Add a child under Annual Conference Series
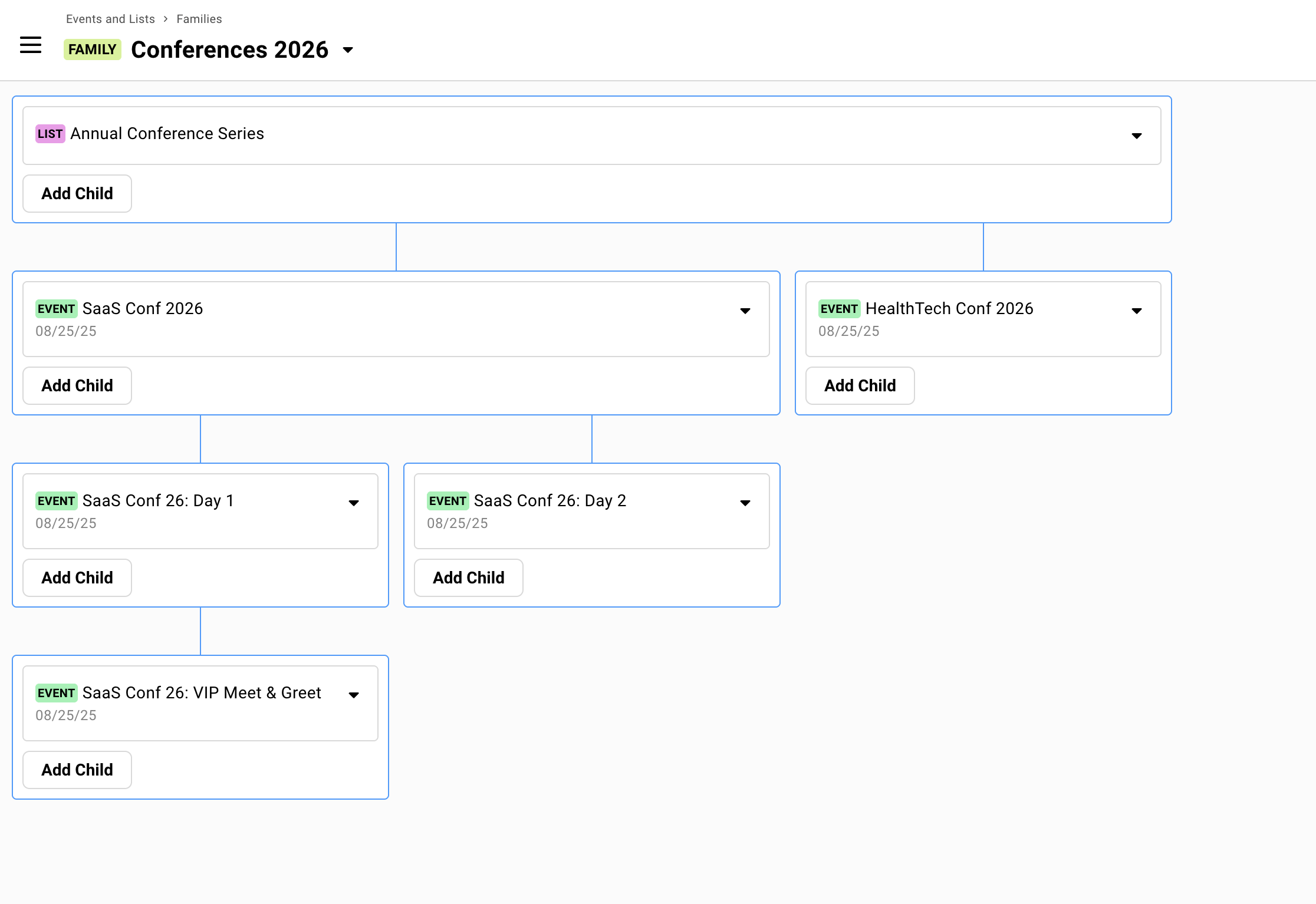Screen dimensions: 1316x904 click(x=77, y=193)
